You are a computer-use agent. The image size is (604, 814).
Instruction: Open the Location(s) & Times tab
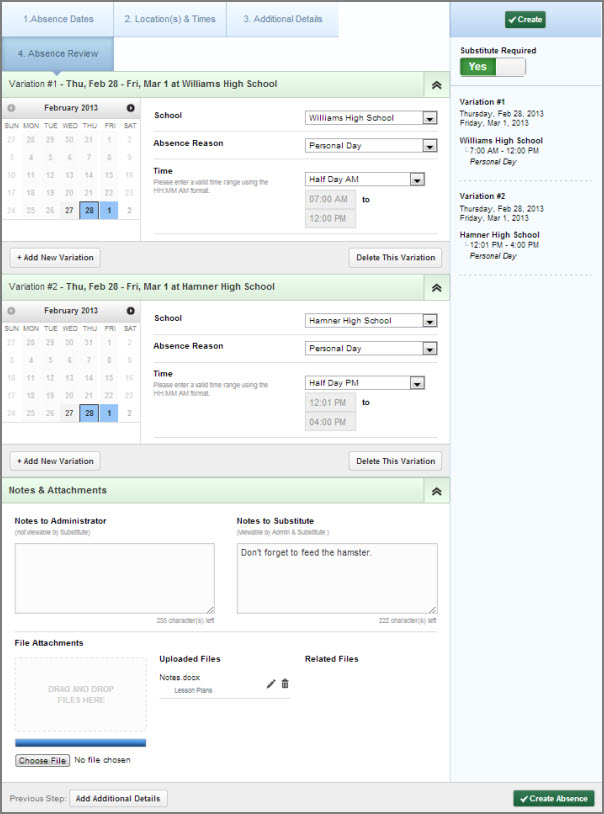[170, 19]
